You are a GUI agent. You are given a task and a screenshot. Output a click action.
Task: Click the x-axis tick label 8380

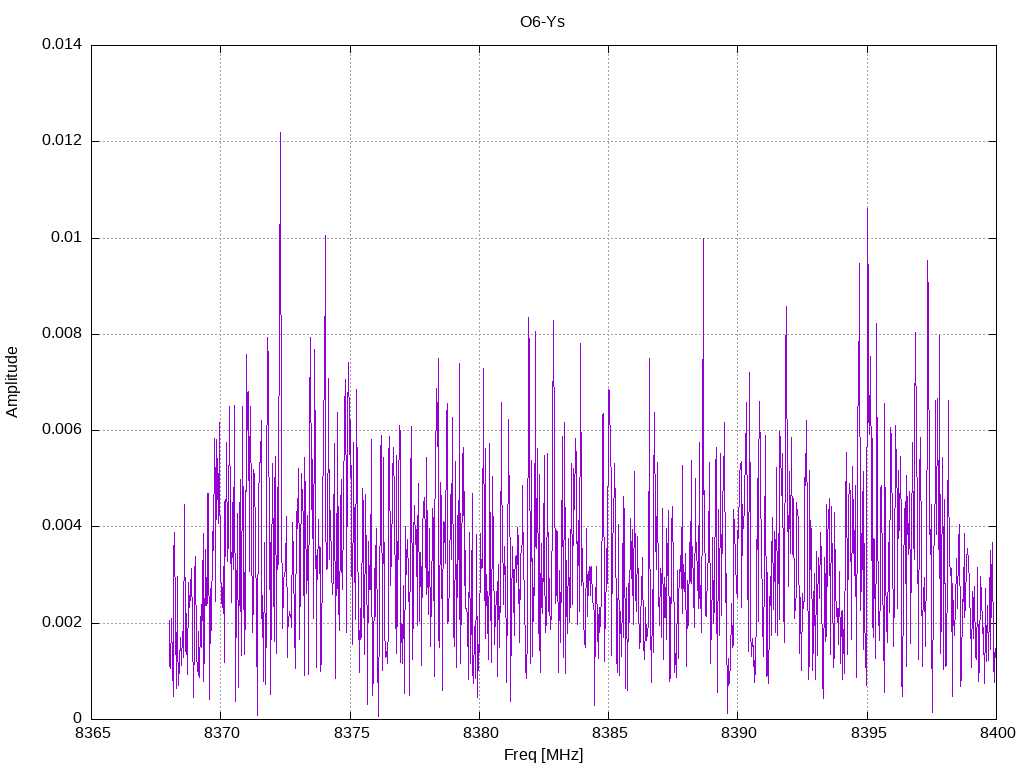pos(481,733)
